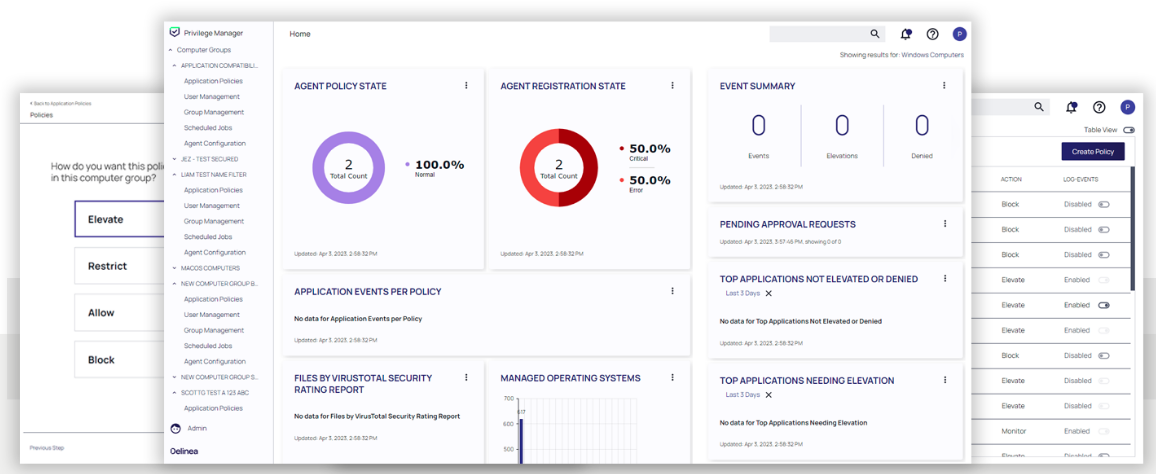Click the Privilege Manager shield logo
The width and height of the screenshot is (1156, 474).
click(x=174, y=32)
